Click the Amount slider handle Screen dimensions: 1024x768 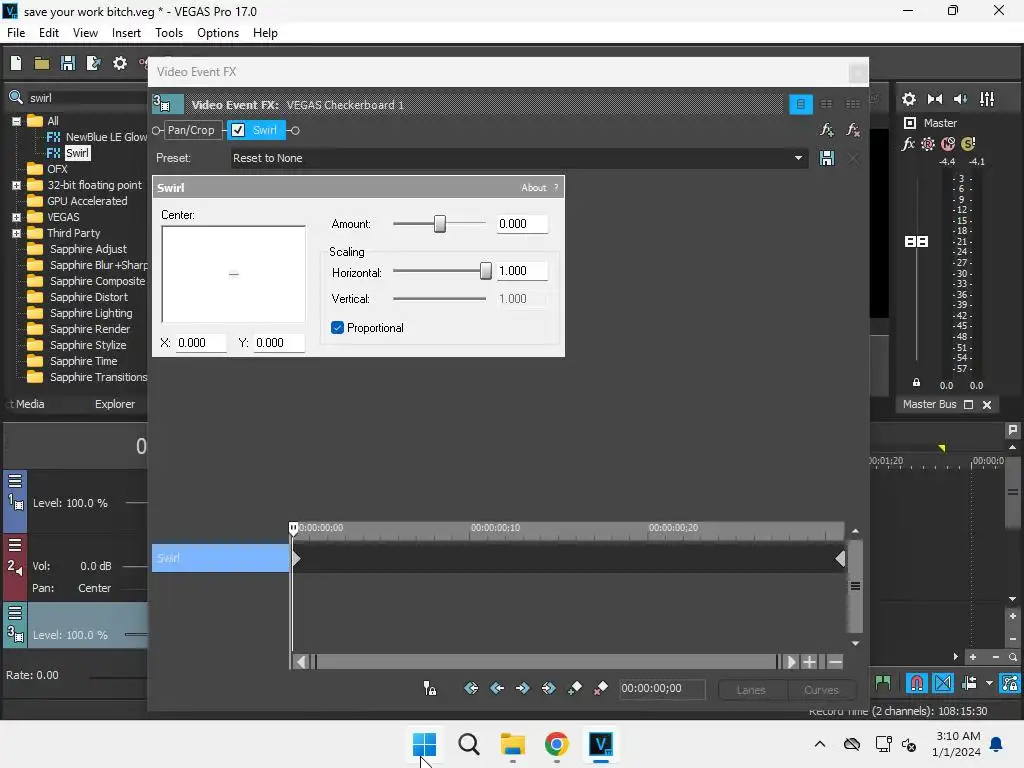(x=440, y=224)
